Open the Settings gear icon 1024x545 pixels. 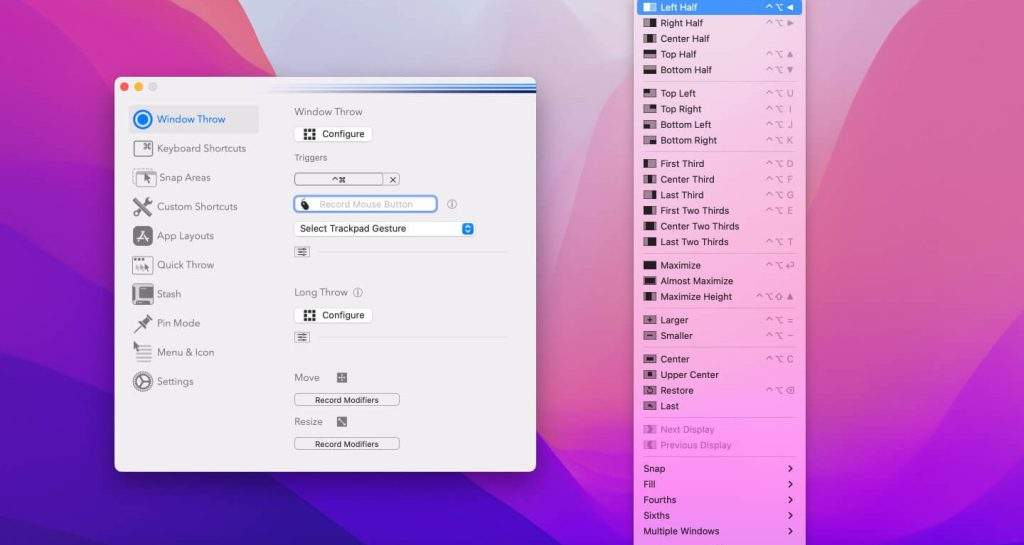point(142,381)
